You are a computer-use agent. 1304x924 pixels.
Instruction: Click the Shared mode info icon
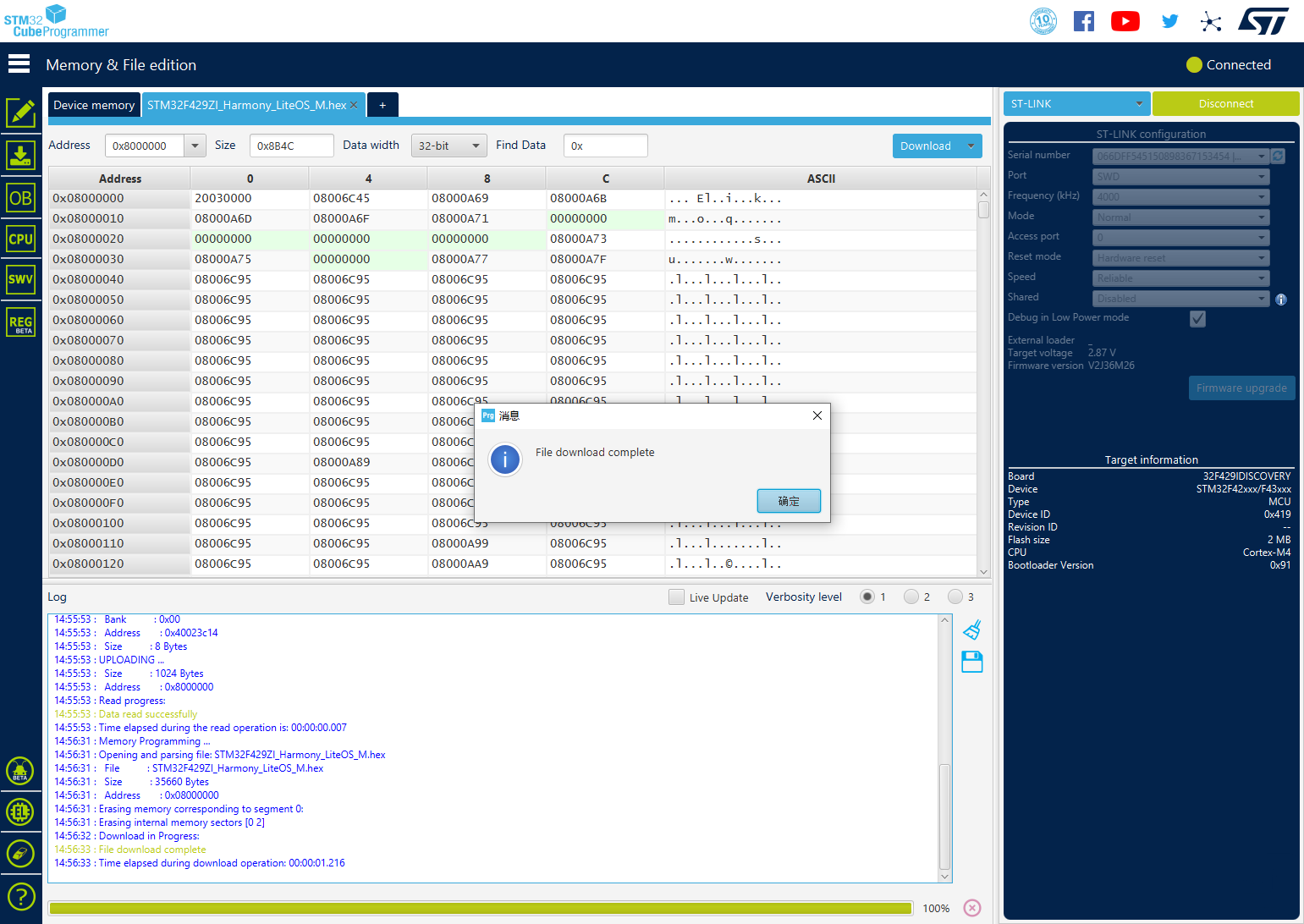click(x=1281, y=300)
